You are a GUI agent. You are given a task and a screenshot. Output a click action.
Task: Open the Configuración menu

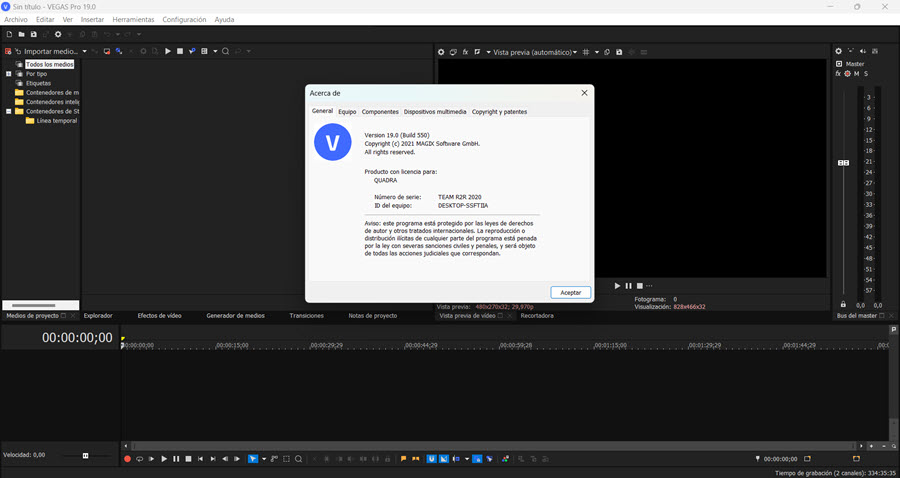184,20
